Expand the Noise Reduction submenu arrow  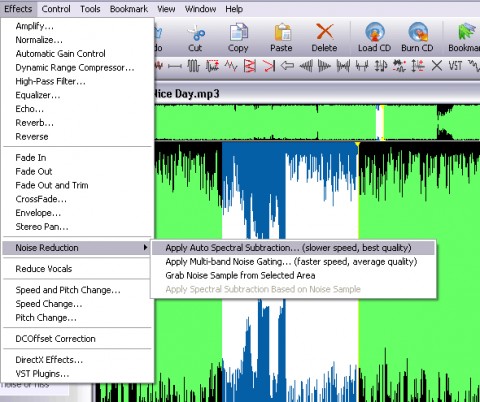point(145,247)
